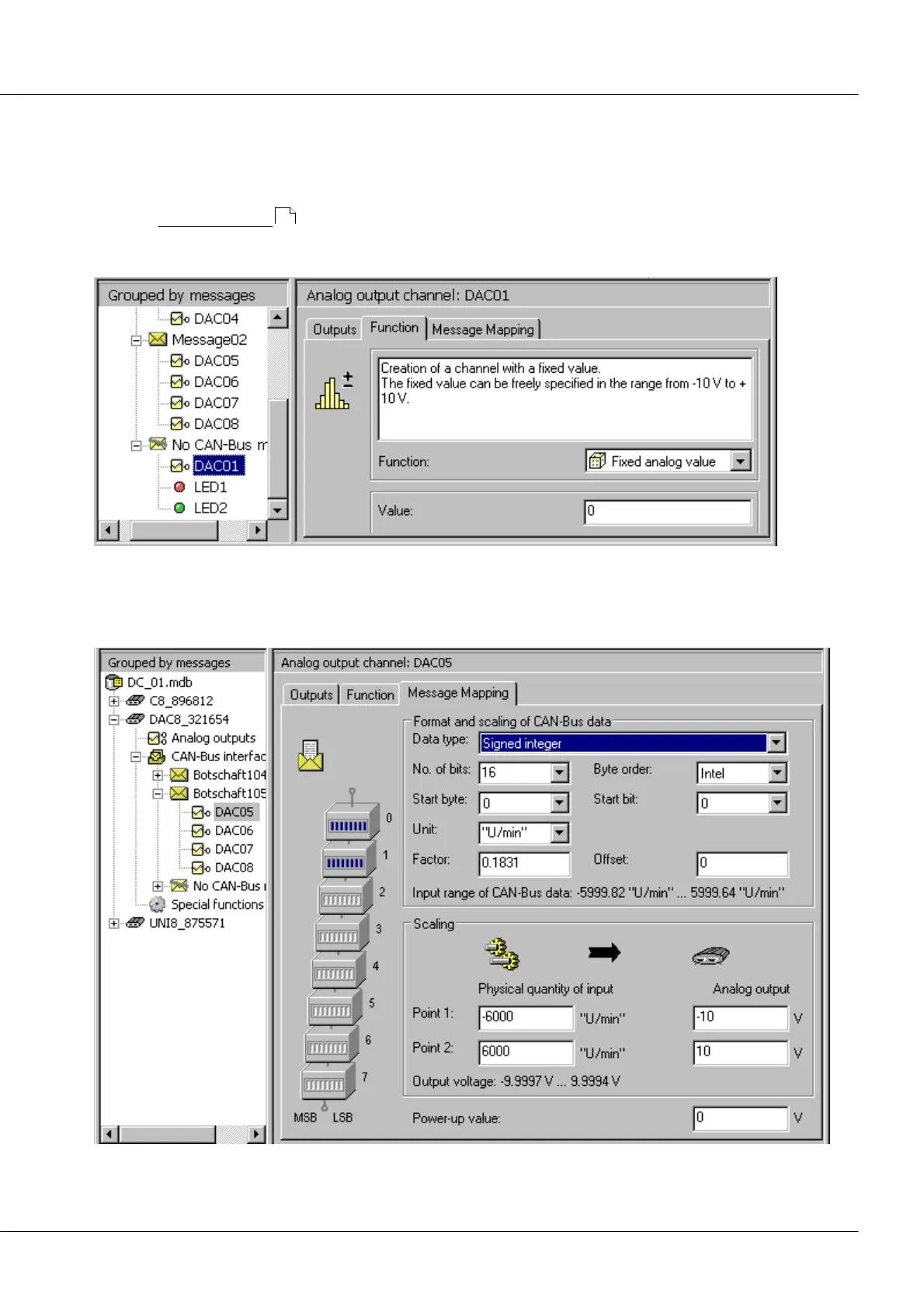Click the DC_01.mdb database icon
The image size is (924, 1308).
click(114, 683)
